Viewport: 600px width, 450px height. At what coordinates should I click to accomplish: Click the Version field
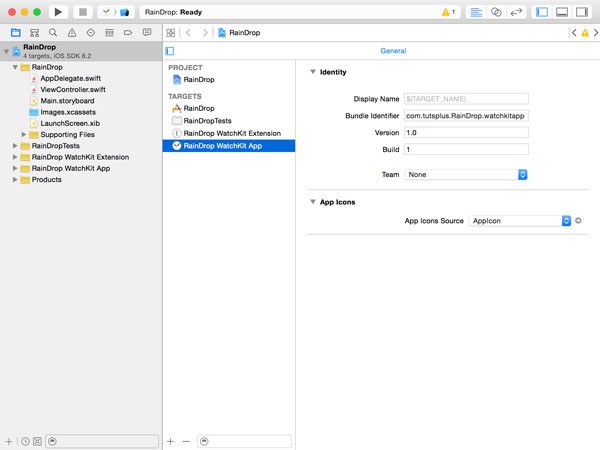click(466, 132)
